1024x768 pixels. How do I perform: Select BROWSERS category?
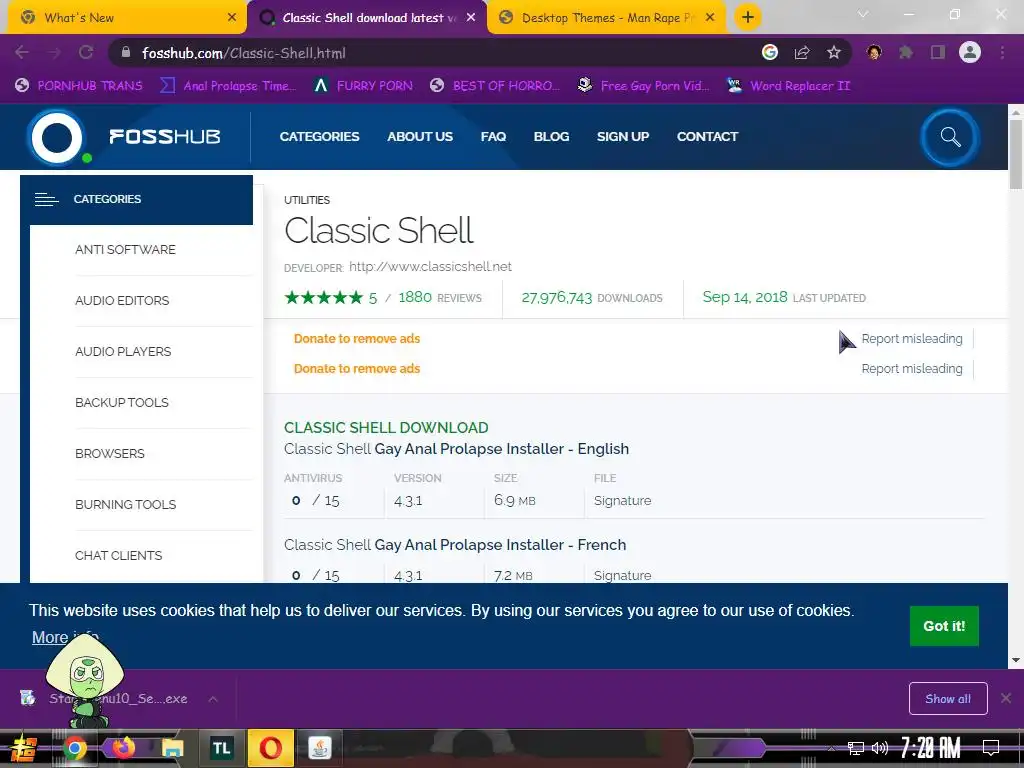110,453
